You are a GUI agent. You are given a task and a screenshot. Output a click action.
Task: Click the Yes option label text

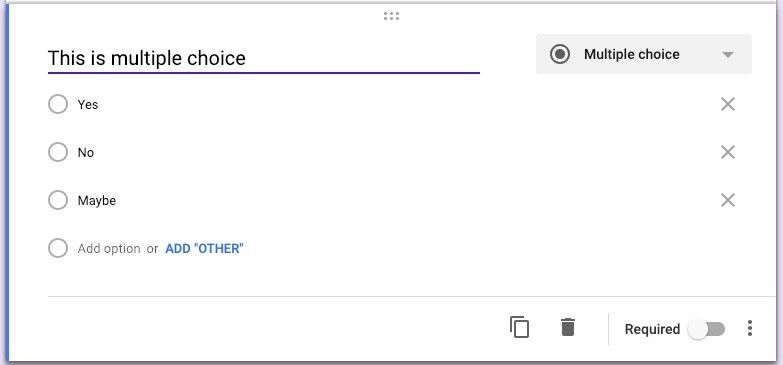tap(88, 104)
